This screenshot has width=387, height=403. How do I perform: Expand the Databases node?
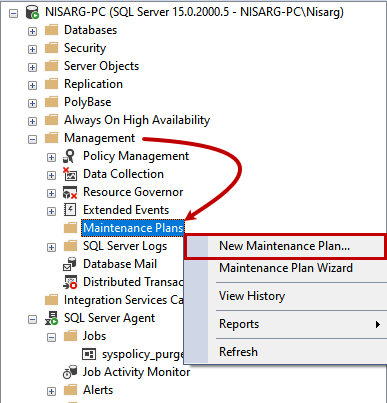[x=32, y=32]
